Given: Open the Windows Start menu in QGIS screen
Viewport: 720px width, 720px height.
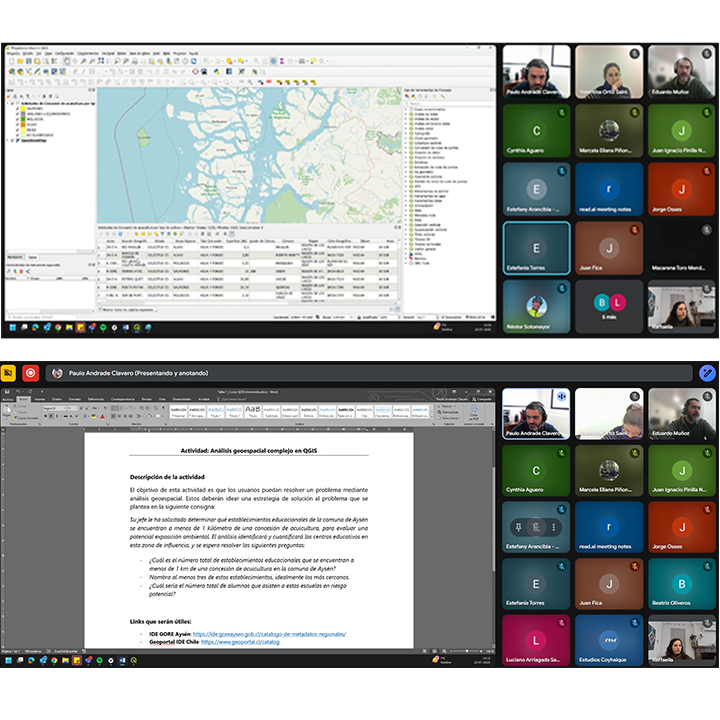Looking at the screenshot, I should point(12,327).
